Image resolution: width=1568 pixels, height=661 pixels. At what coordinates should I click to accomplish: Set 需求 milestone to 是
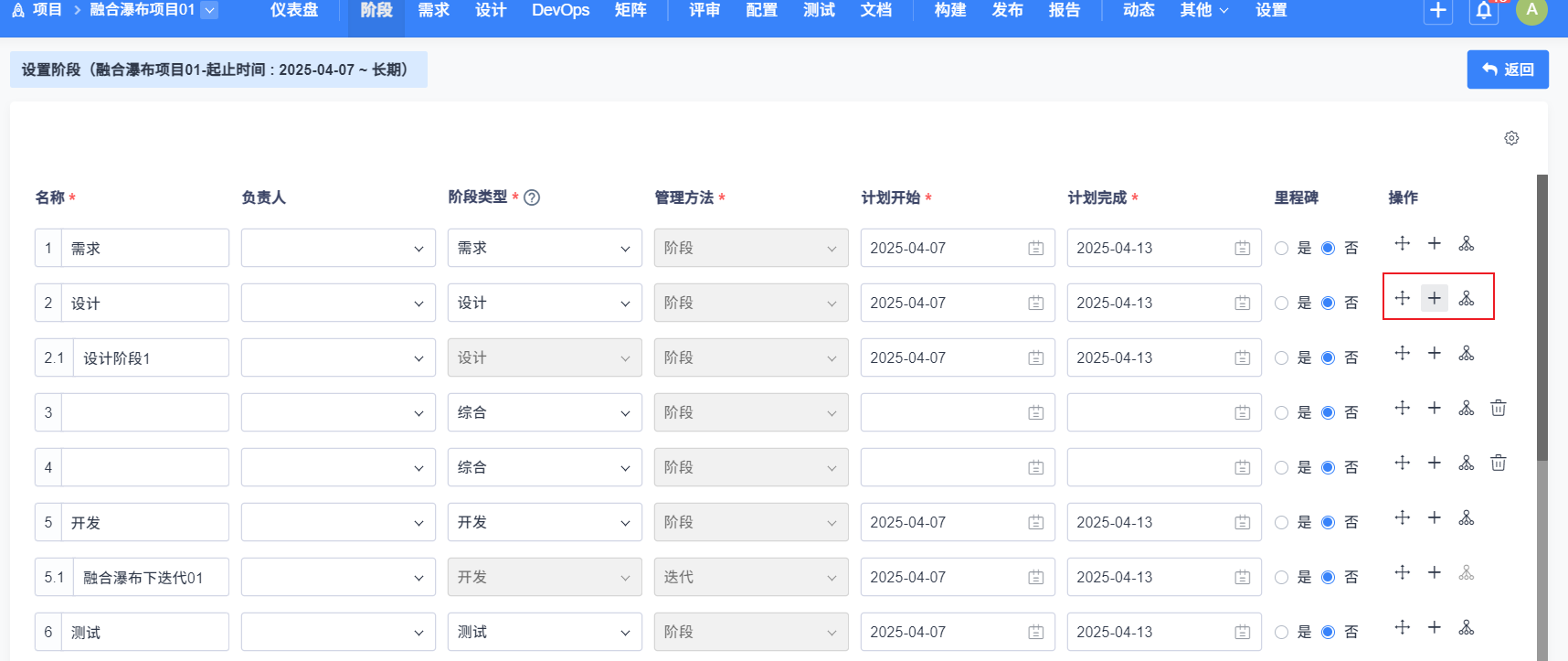coord(1281,248)
